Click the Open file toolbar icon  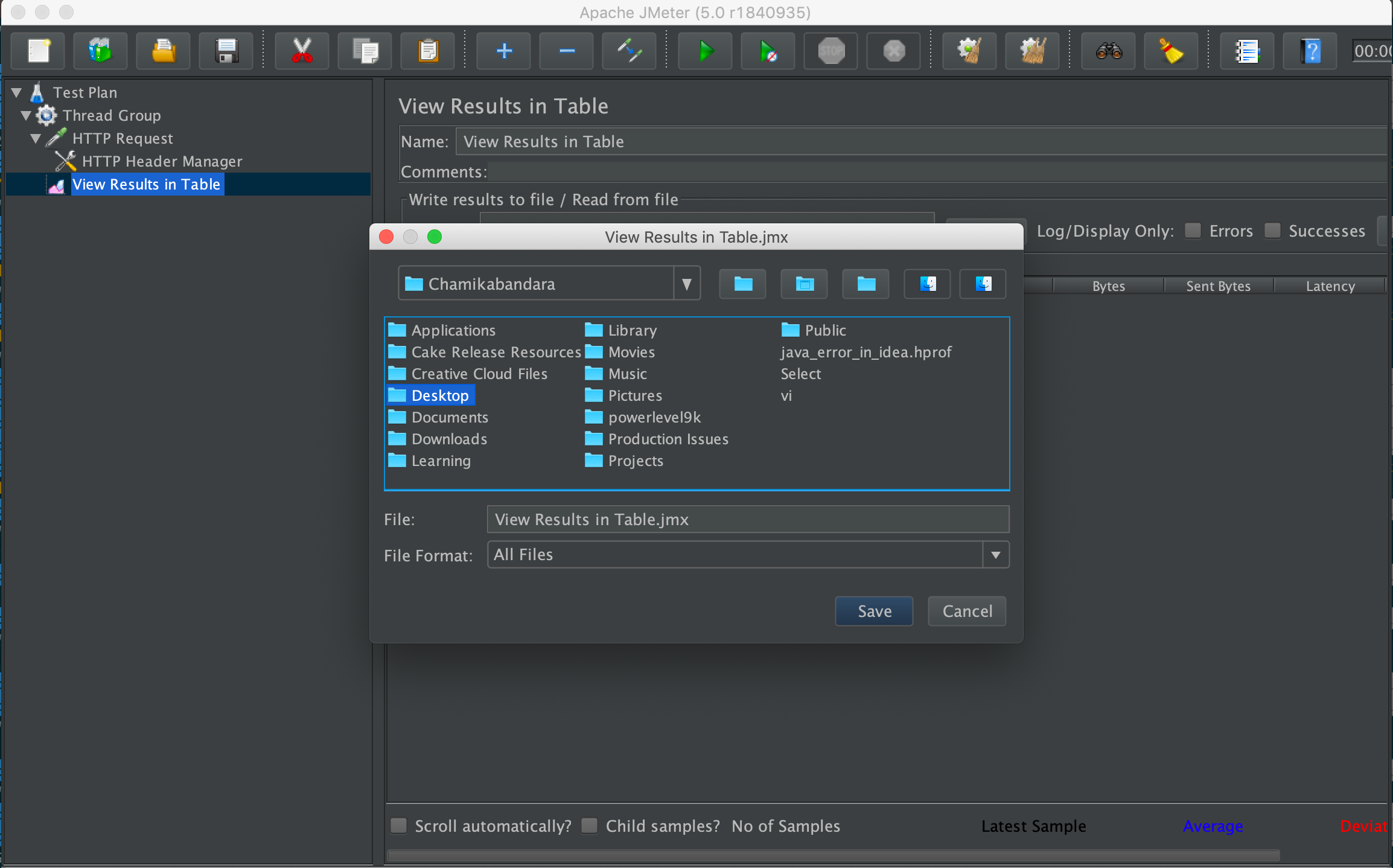[163, 51]
